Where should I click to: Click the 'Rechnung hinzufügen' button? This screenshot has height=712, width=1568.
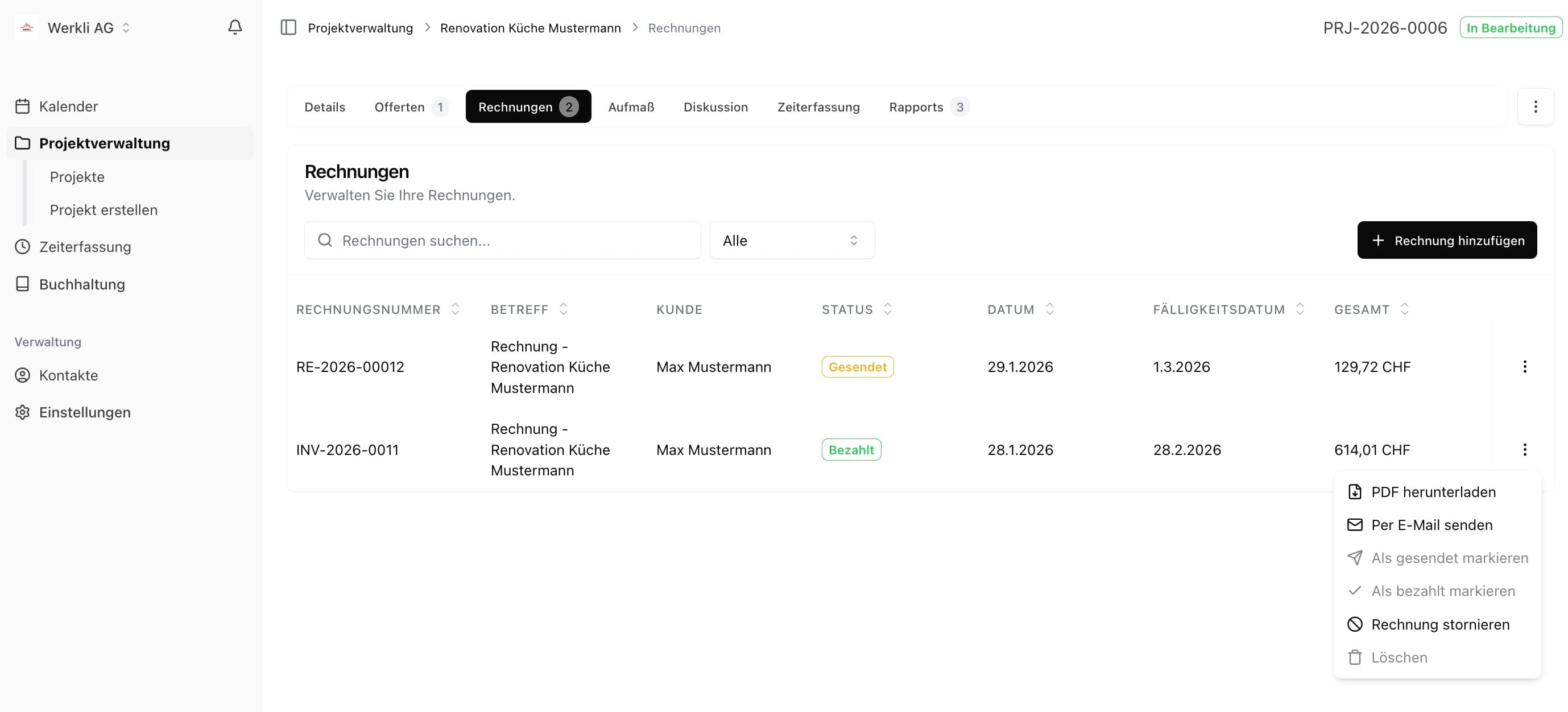coord(1447,240)
